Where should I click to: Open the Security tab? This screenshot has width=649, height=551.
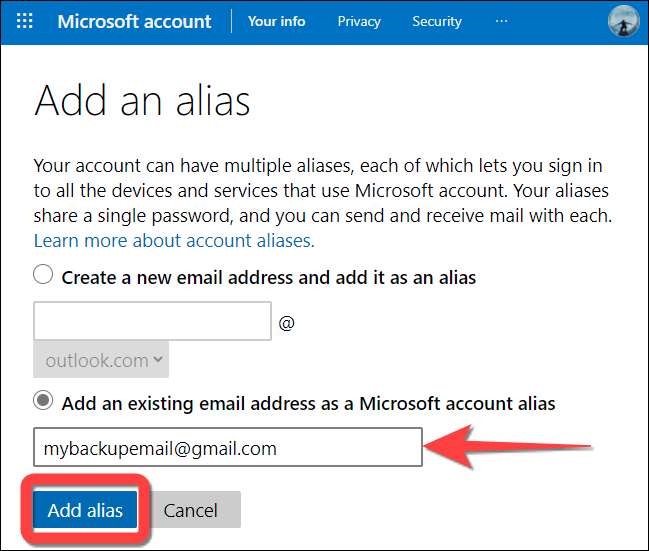pos(437,21)
